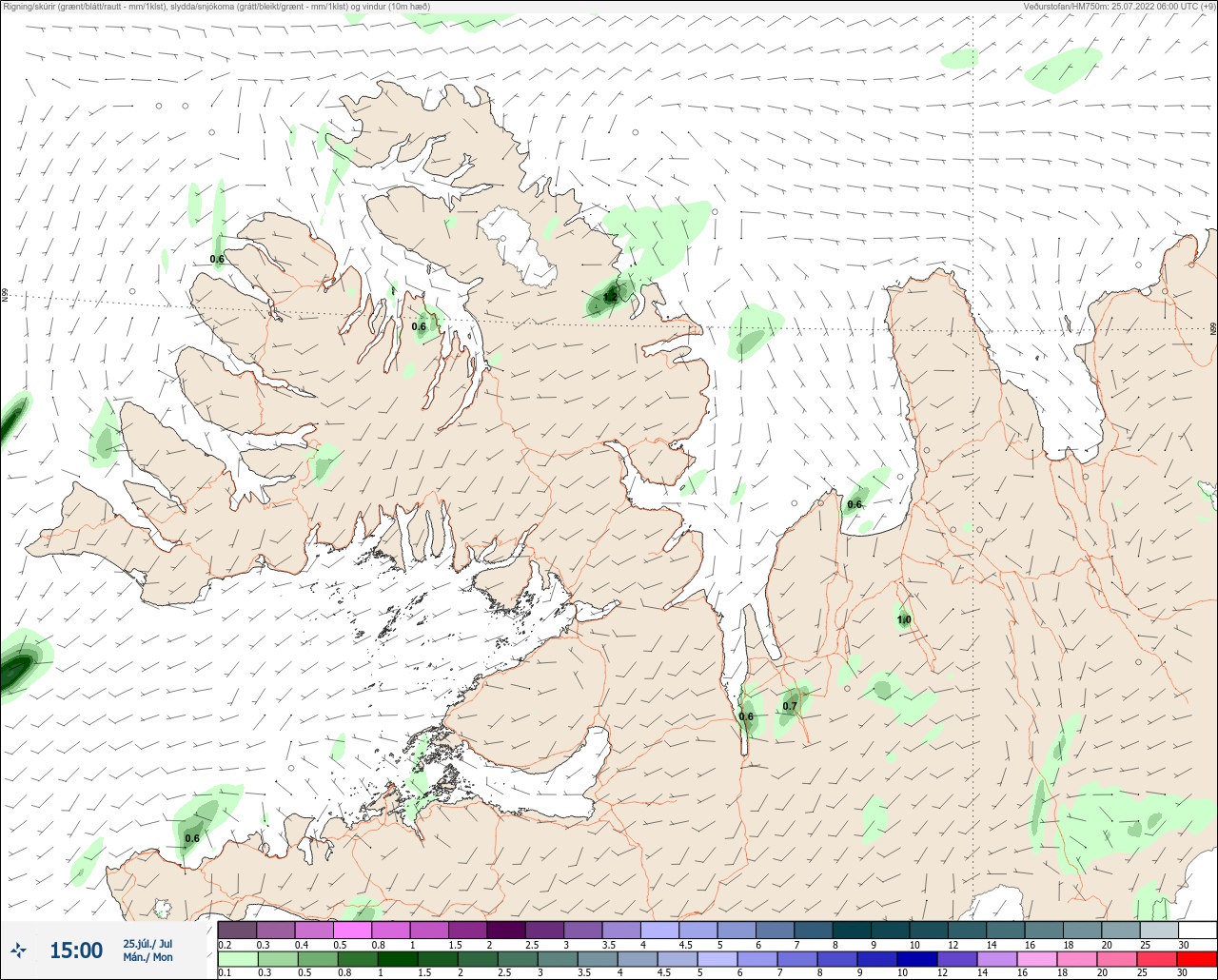
Task: Click the date text '25.júl./ Jul'
Action: (x=148, y=943)
